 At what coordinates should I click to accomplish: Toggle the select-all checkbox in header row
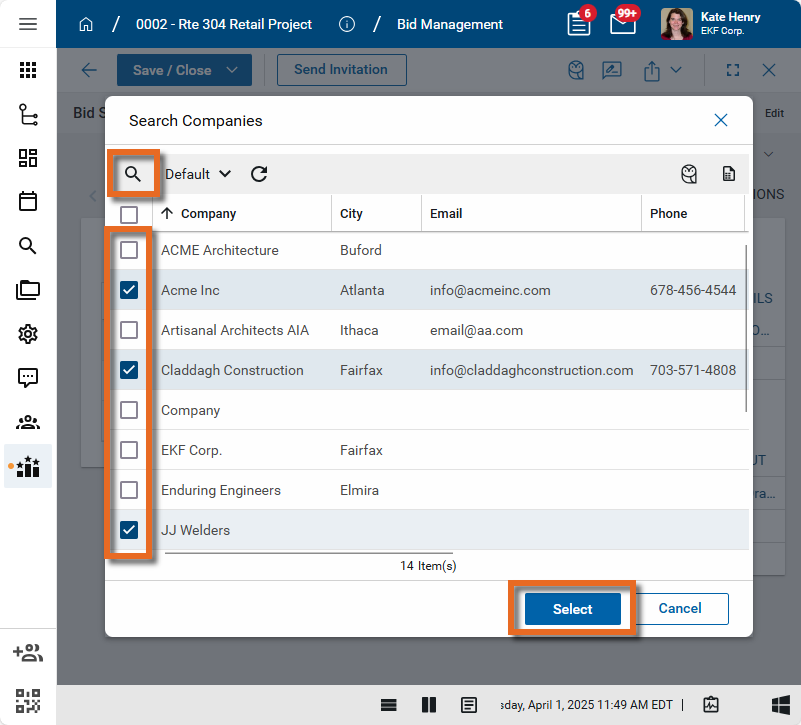tap(129, 214)
